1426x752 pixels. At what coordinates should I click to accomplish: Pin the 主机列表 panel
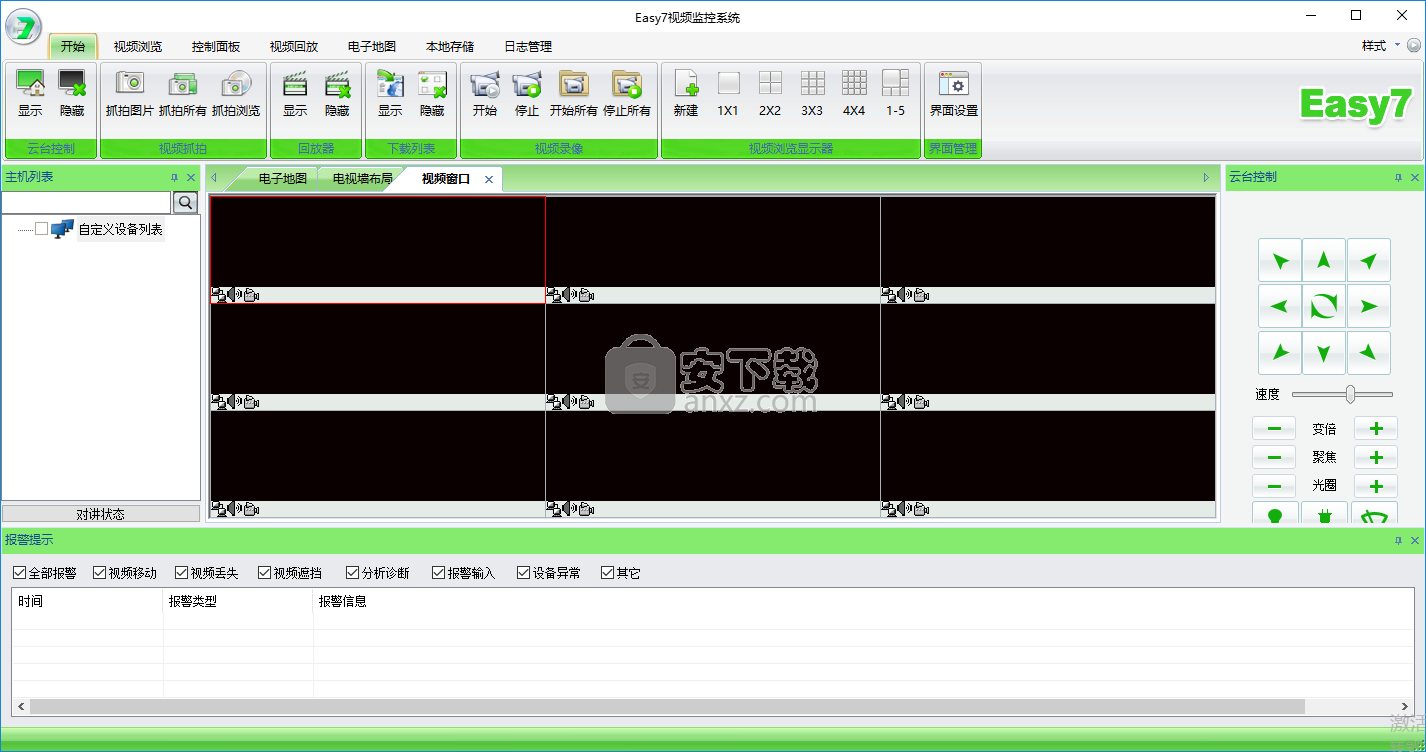(x=174, y=177)
